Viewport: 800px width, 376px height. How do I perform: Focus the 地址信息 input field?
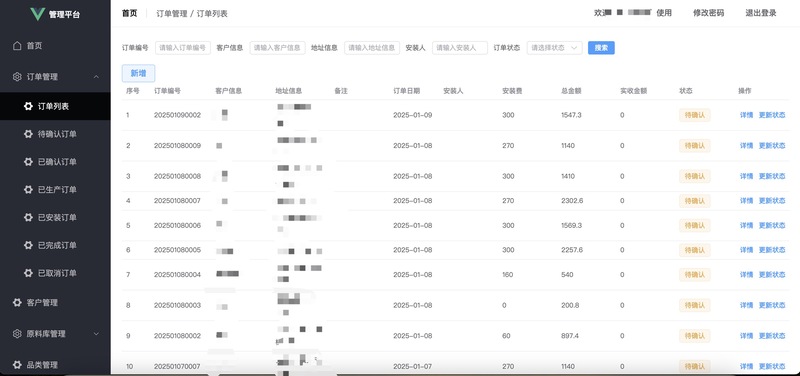click(x=372, y=47)
